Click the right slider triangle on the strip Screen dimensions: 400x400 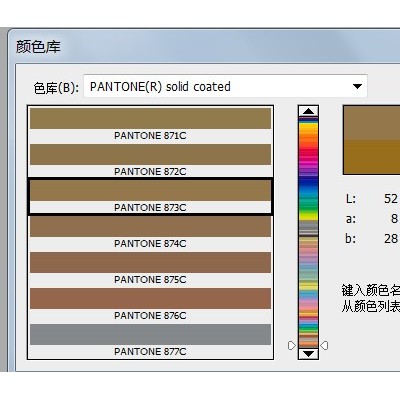click(324, 345)
